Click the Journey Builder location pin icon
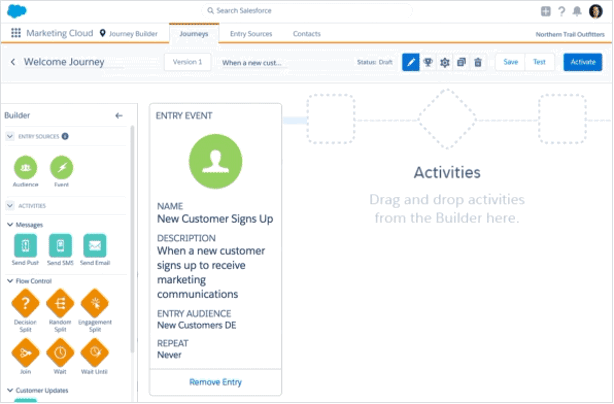This screenshot has height=404, width=614. (x=103, y=33)
